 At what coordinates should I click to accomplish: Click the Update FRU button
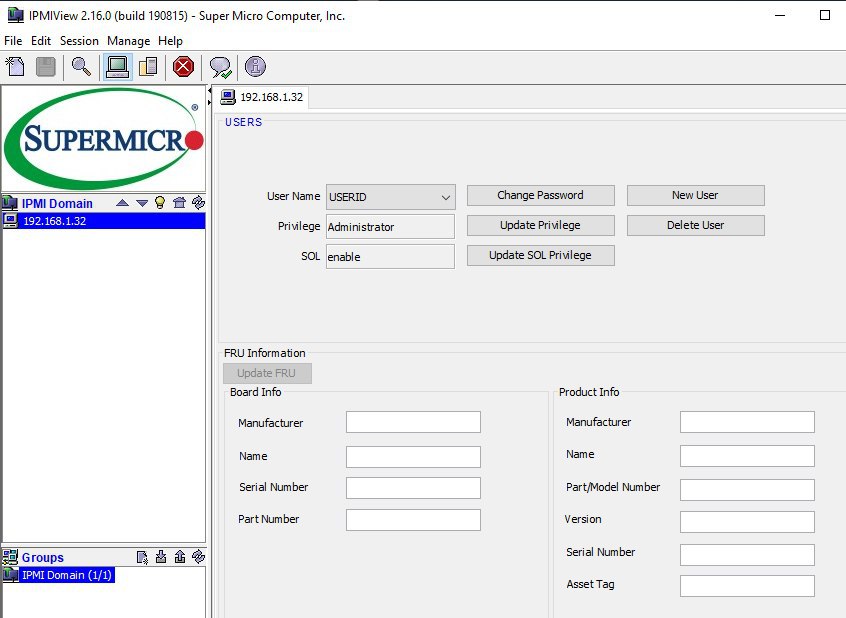coord(267,373)
